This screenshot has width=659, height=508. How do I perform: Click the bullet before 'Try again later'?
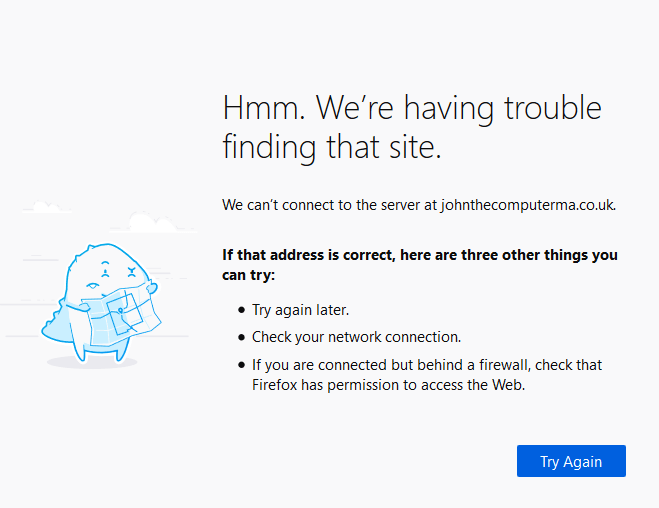pyautogui.click(x=241, y=310)
